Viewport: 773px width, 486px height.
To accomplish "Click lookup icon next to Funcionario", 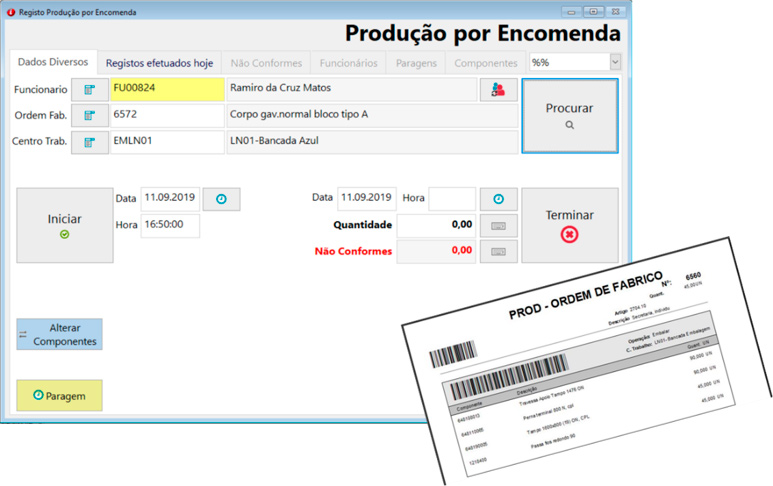I will click(x=89, y=89).
